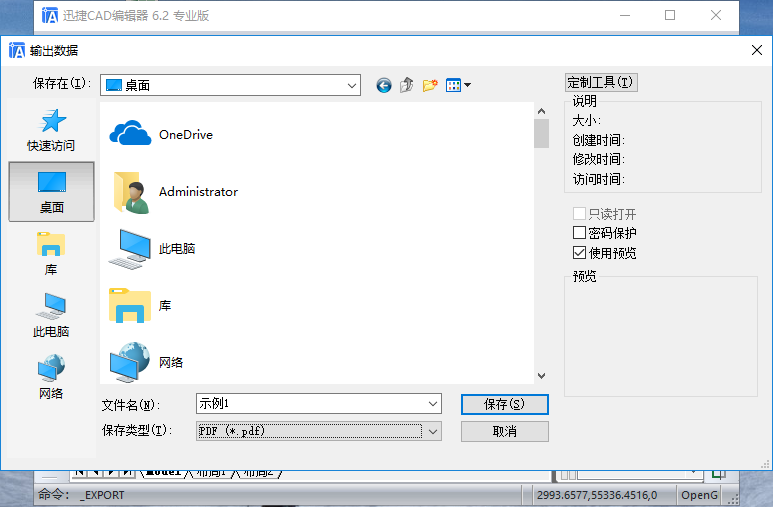This screenshot has width=773, height=507.
Task: Select 网络 in the places sidebar
Action: click(x=51, y=377)
